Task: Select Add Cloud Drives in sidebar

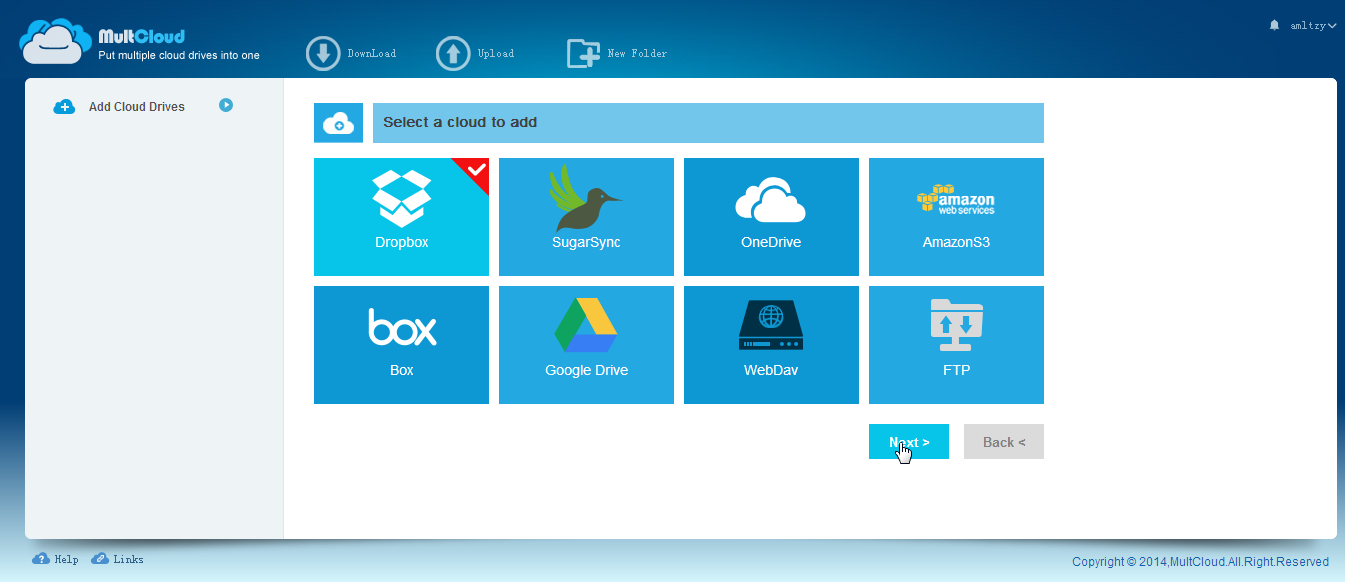Action: point(136,106)
